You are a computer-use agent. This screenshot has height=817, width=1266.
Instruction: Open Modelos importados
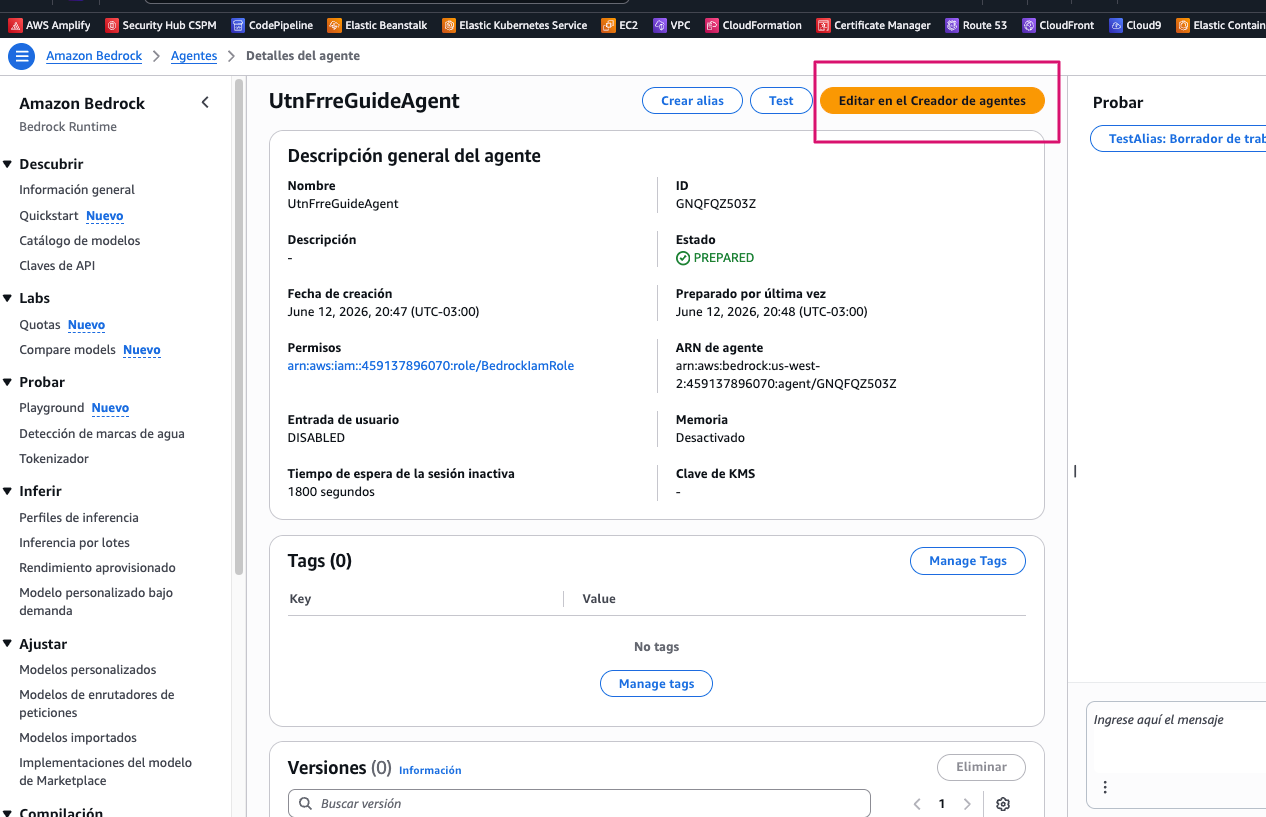(x=78, y=737)
